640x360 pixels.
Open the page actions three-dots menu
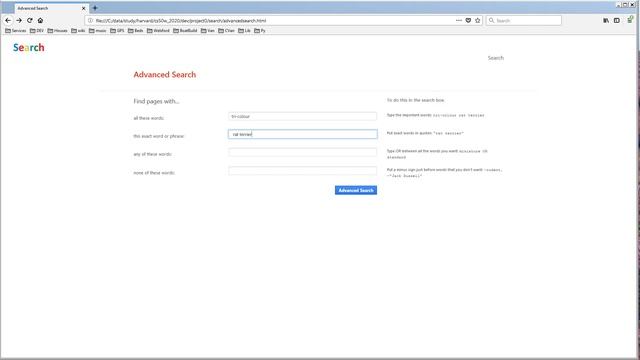[x=459, y=20]
